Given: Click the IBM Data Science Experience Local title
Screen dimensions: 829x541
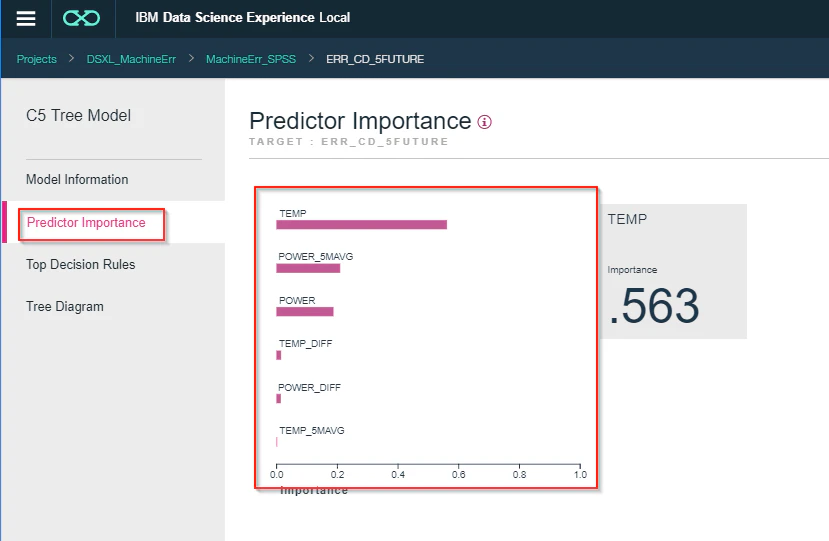Looking at the screenshot, I should pos(243,17).
